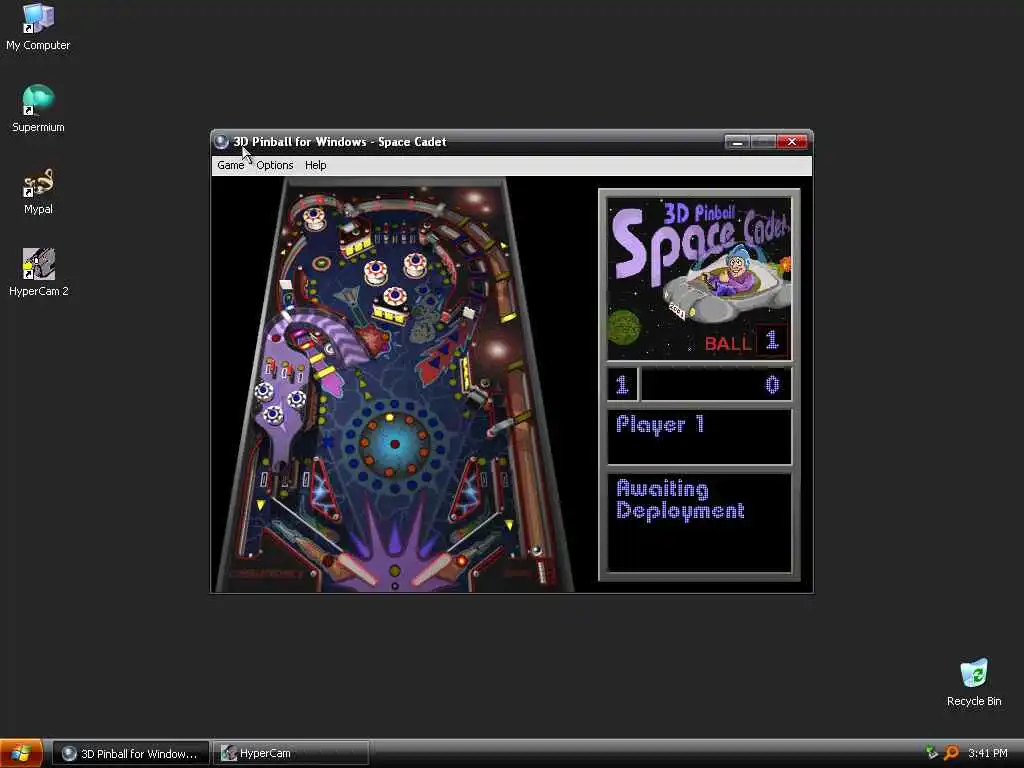The width and height of the screenshot is (1024, 768).
Task: Click the magnifier icon in system tray
Action: pyautogui.click(x=952, y=753)
